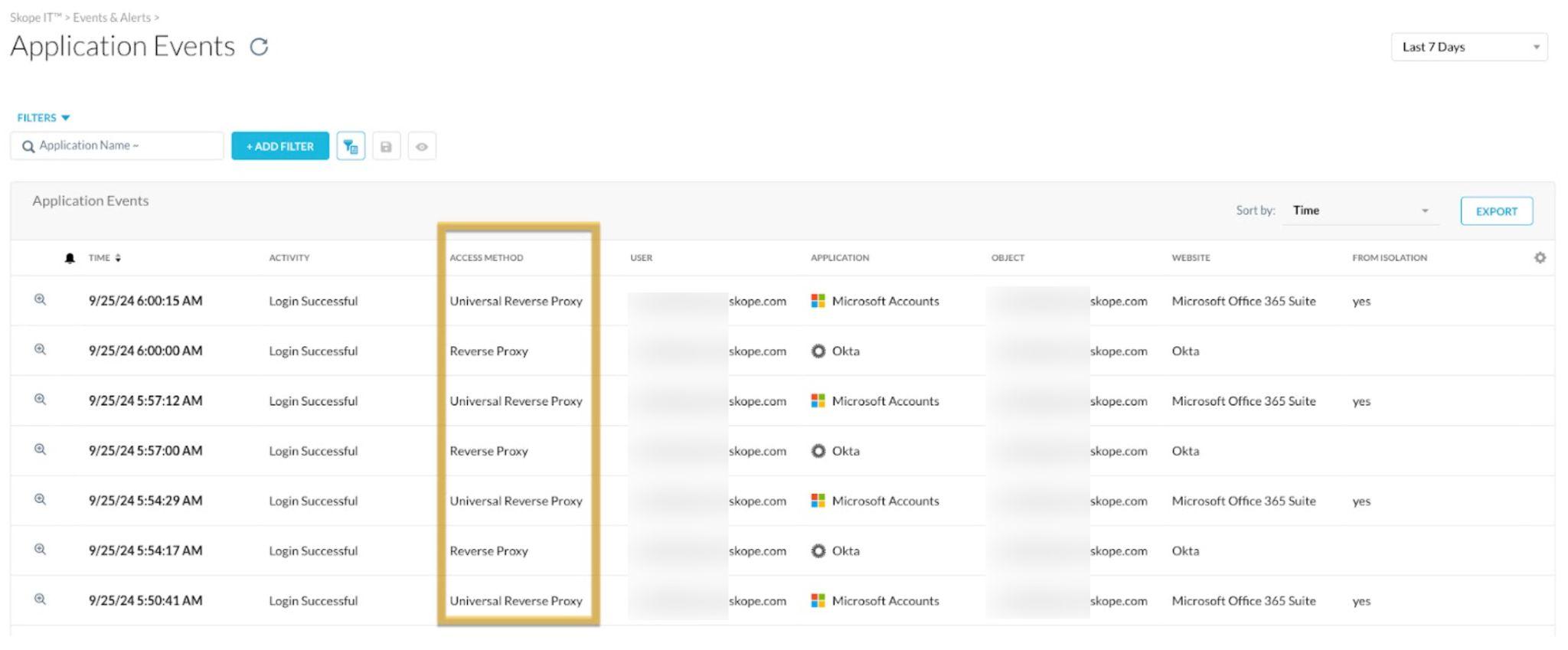Open details for 5:54:17 AM event
The width and height of the screenshot is (1568, 650).
[40, 550]
